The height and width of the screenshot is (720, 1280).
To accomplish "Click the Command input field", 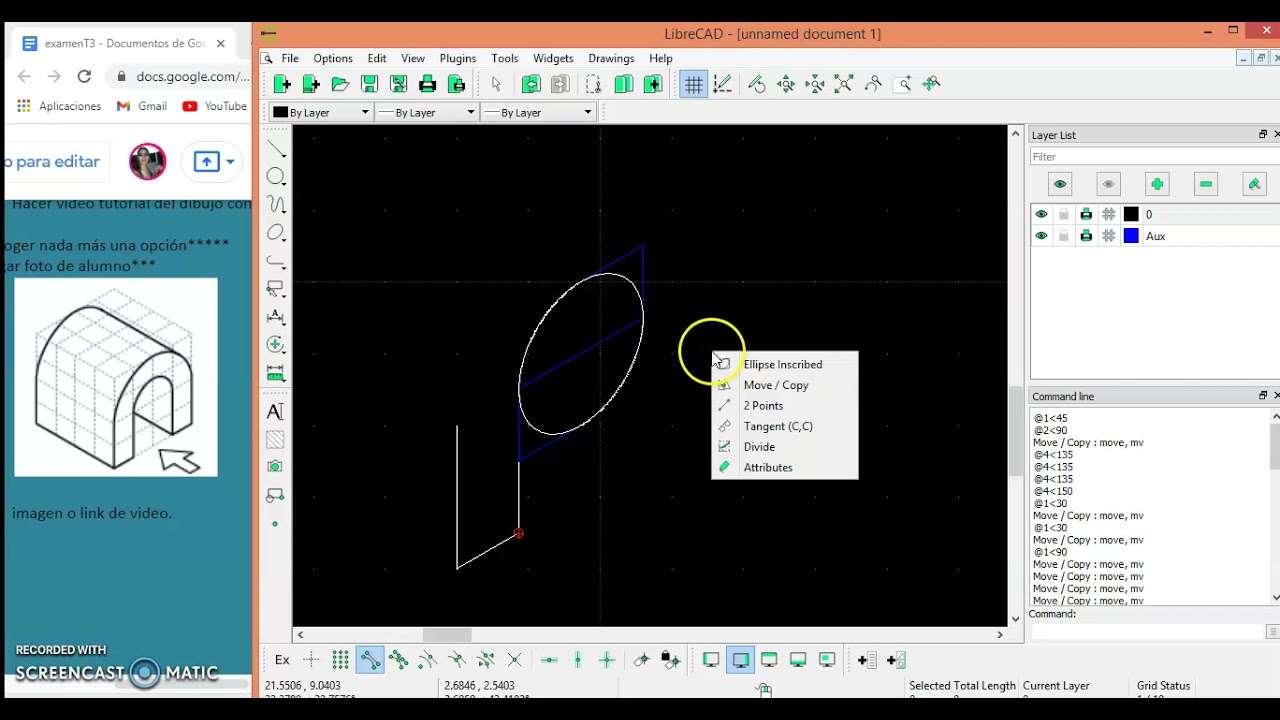I will point(1146,632).
